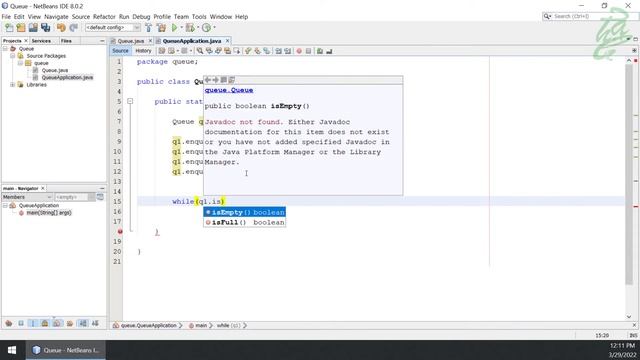The height and width of the screenshot is (360, 640).
Task: Click the New File toolbar icon
Action: pyautogui.click(x=9, y=28)
